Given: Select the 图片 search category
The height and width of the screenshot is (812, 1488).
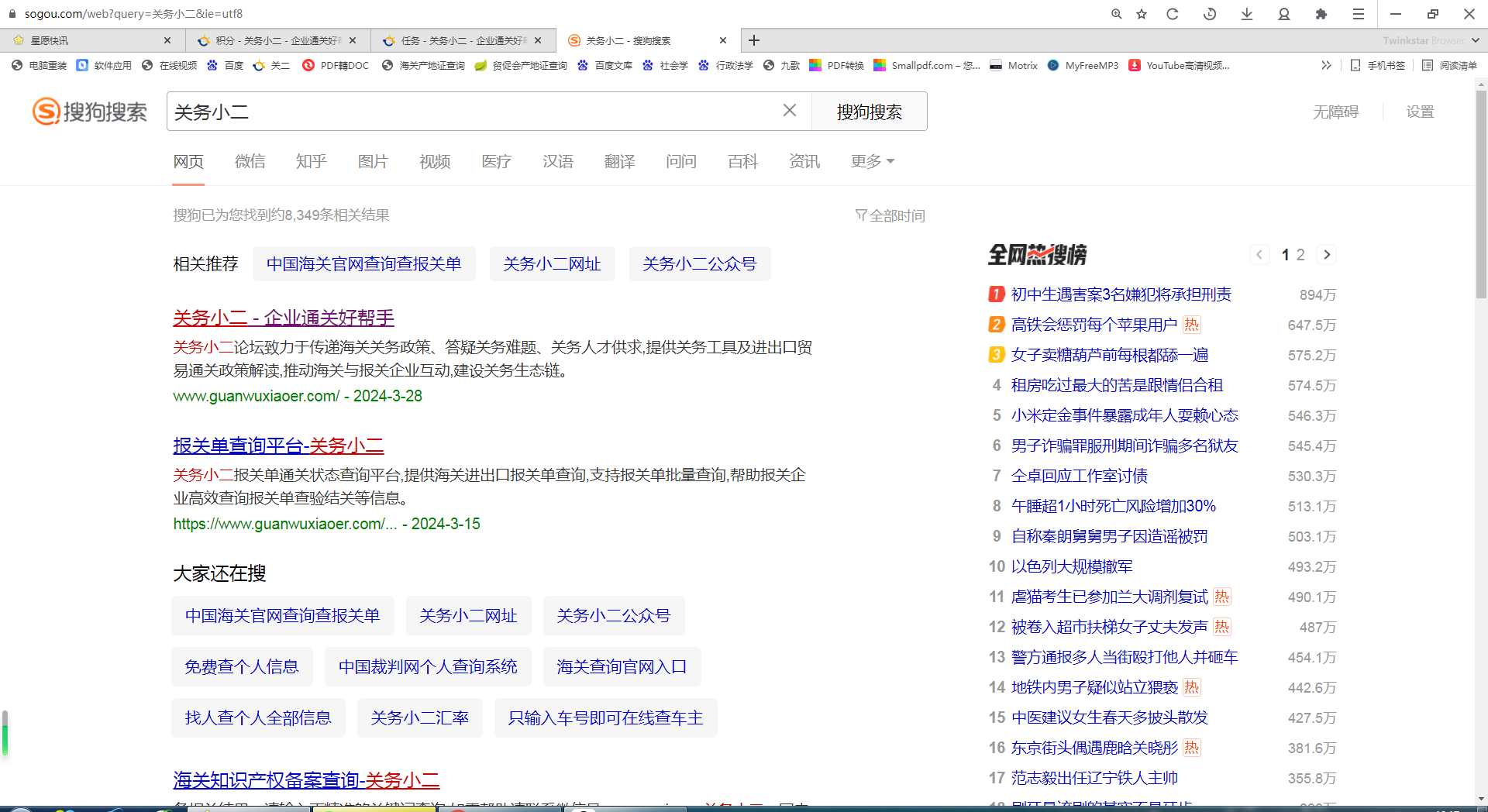Looking at the screenshot, I should click(374, 161).
